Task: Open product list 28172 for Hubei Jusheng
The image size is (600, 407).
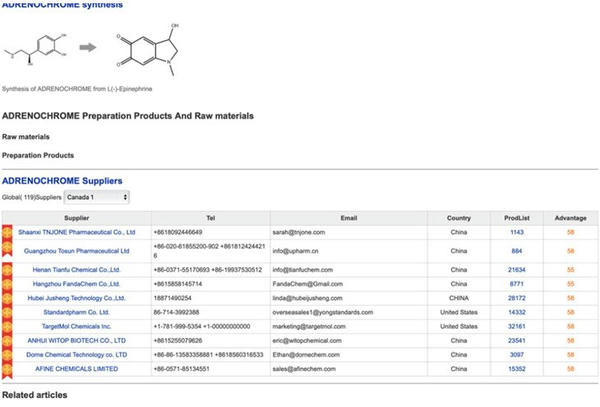Action: tap(517, 298)
